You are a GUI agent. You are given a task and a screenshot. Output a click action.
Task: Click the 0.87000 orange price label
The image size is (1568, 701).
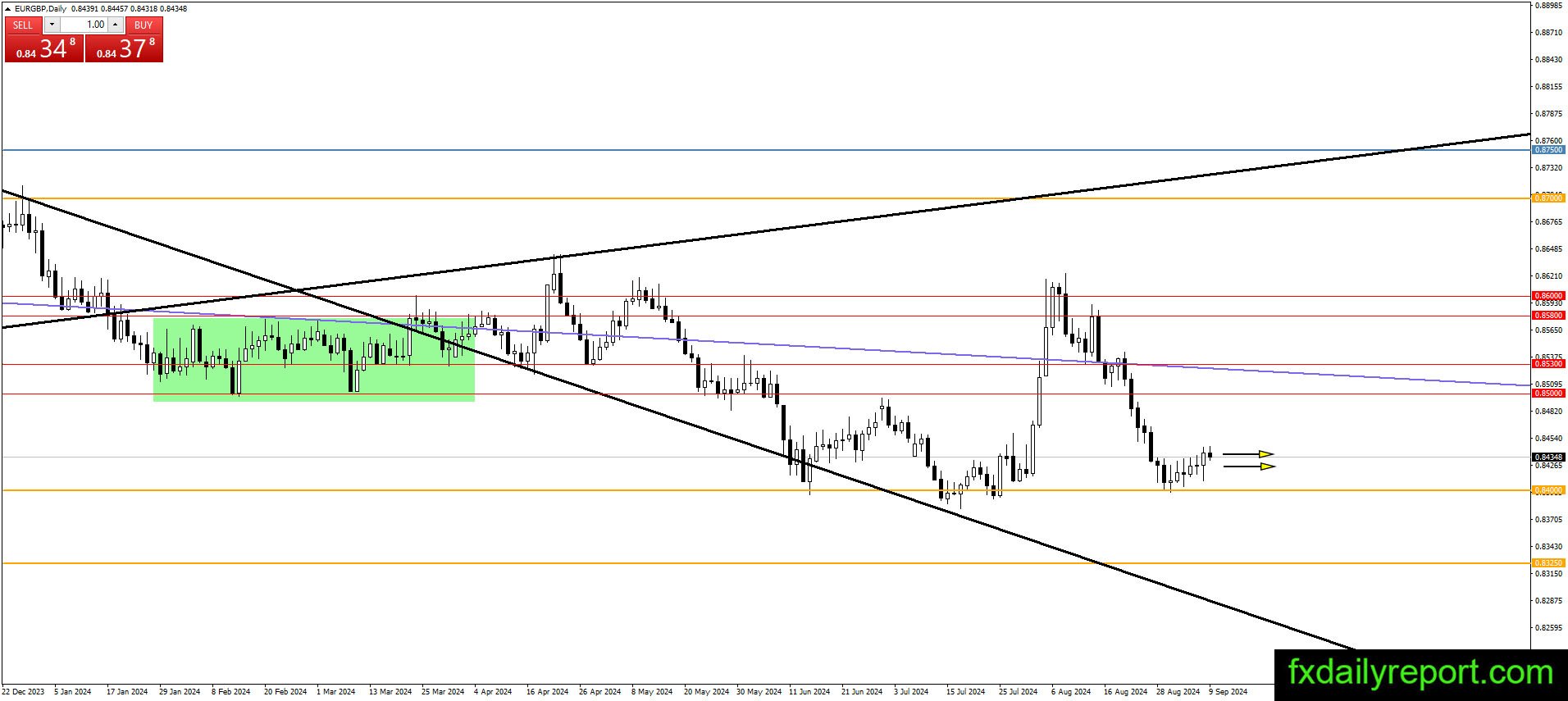coord(1548,198)
